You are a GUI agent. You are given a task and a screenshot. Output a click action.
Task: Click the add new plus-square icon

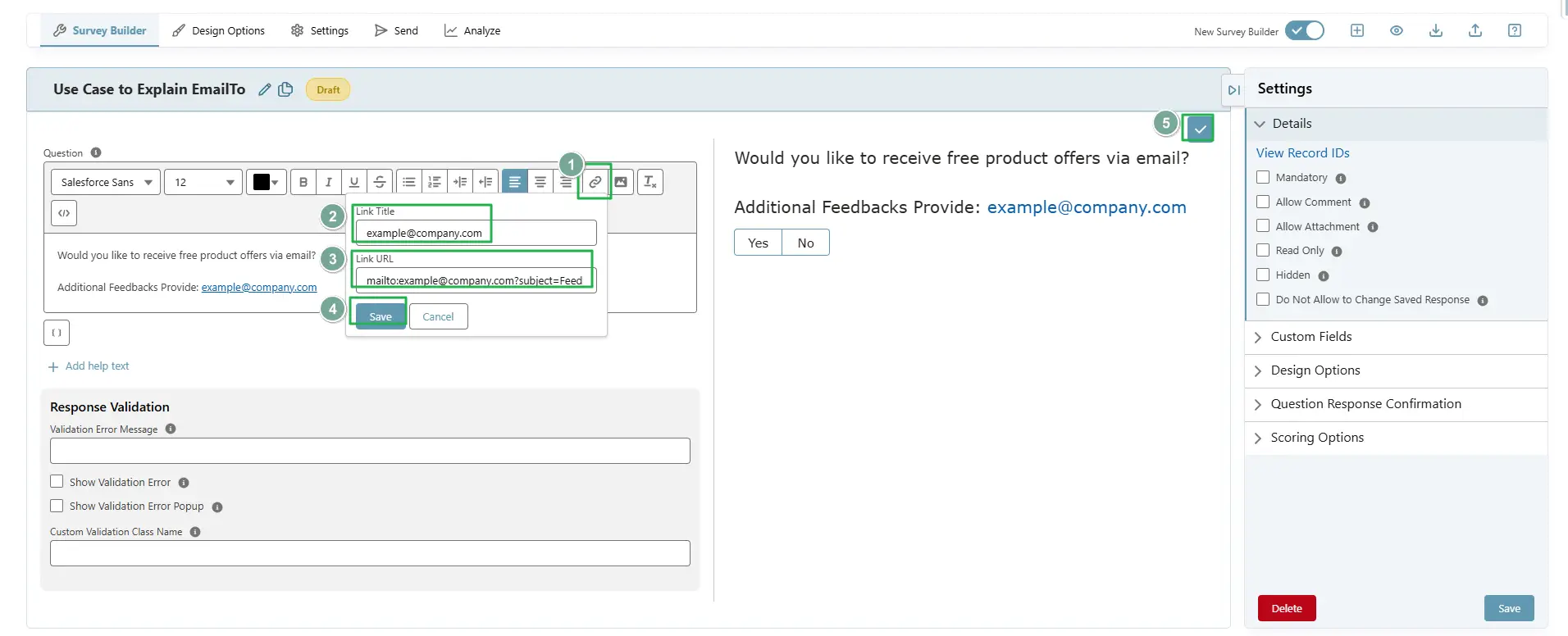coord(1357,30)
